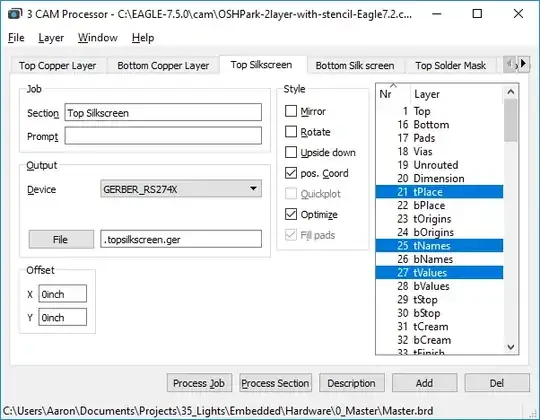Uncheck the Optimize option
Image resolution: width=540 pixels, height=420 pixels.
pos(291,214)
